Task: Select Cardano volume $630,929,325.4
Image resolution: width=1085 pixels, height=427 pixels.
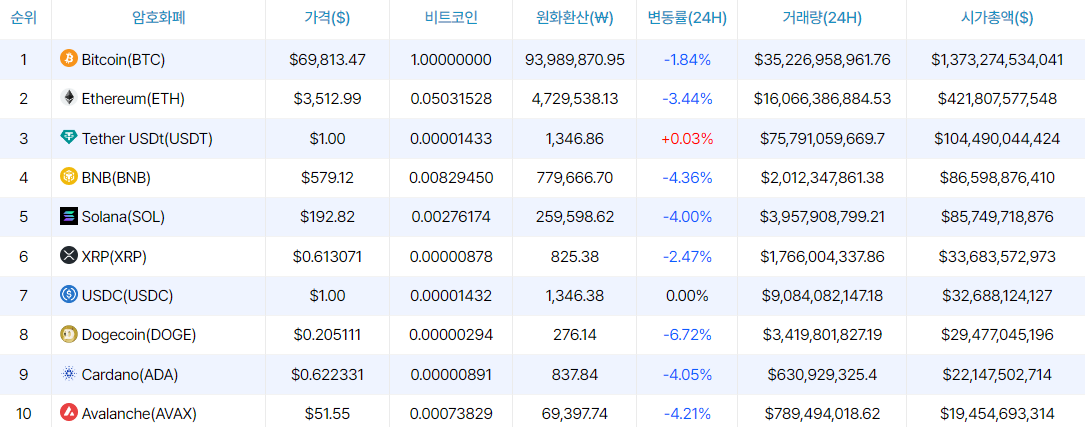Action: click(822, 374)
